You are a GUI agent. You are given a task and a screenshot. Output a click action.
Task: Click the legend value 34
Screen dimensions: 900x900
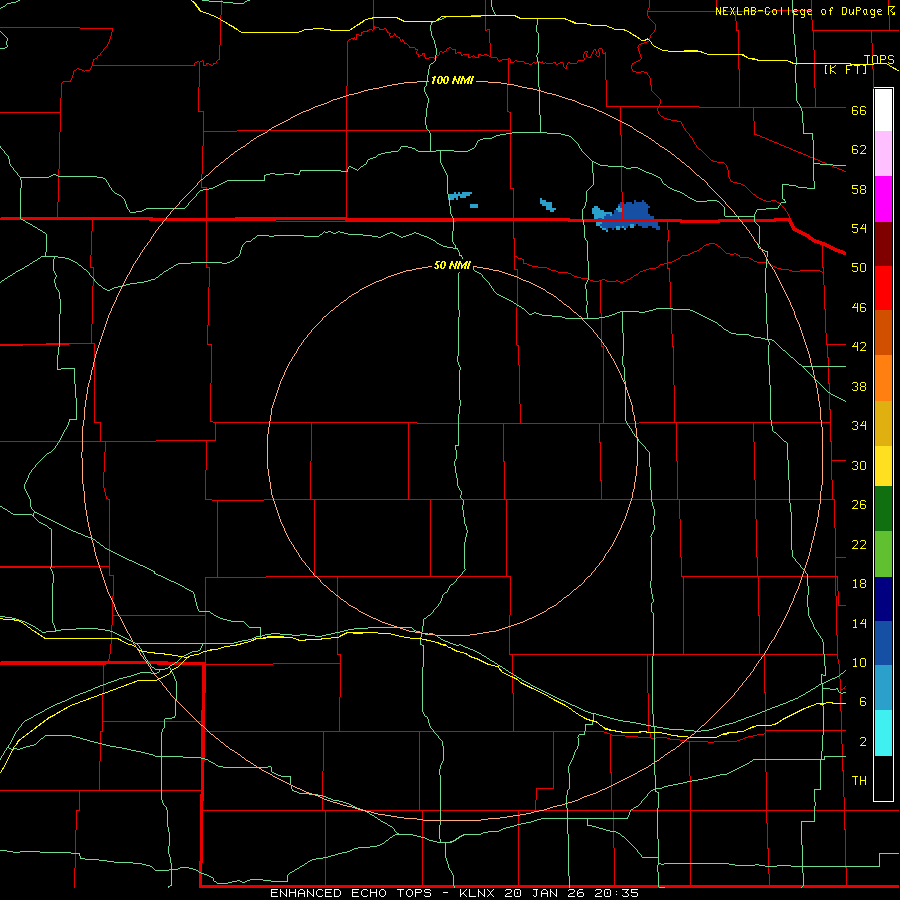coord(859,425)
